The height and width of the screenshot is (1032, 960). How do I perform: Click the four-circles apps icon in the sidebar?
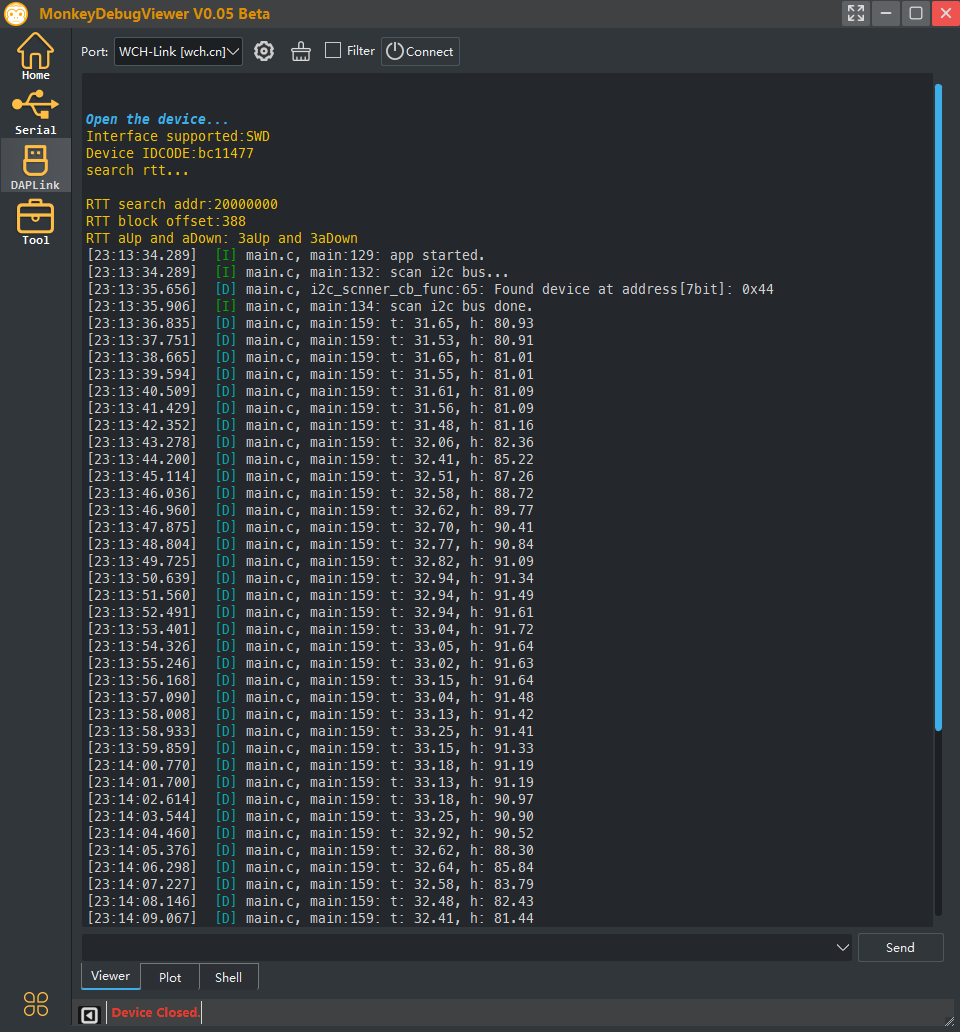36,1004
